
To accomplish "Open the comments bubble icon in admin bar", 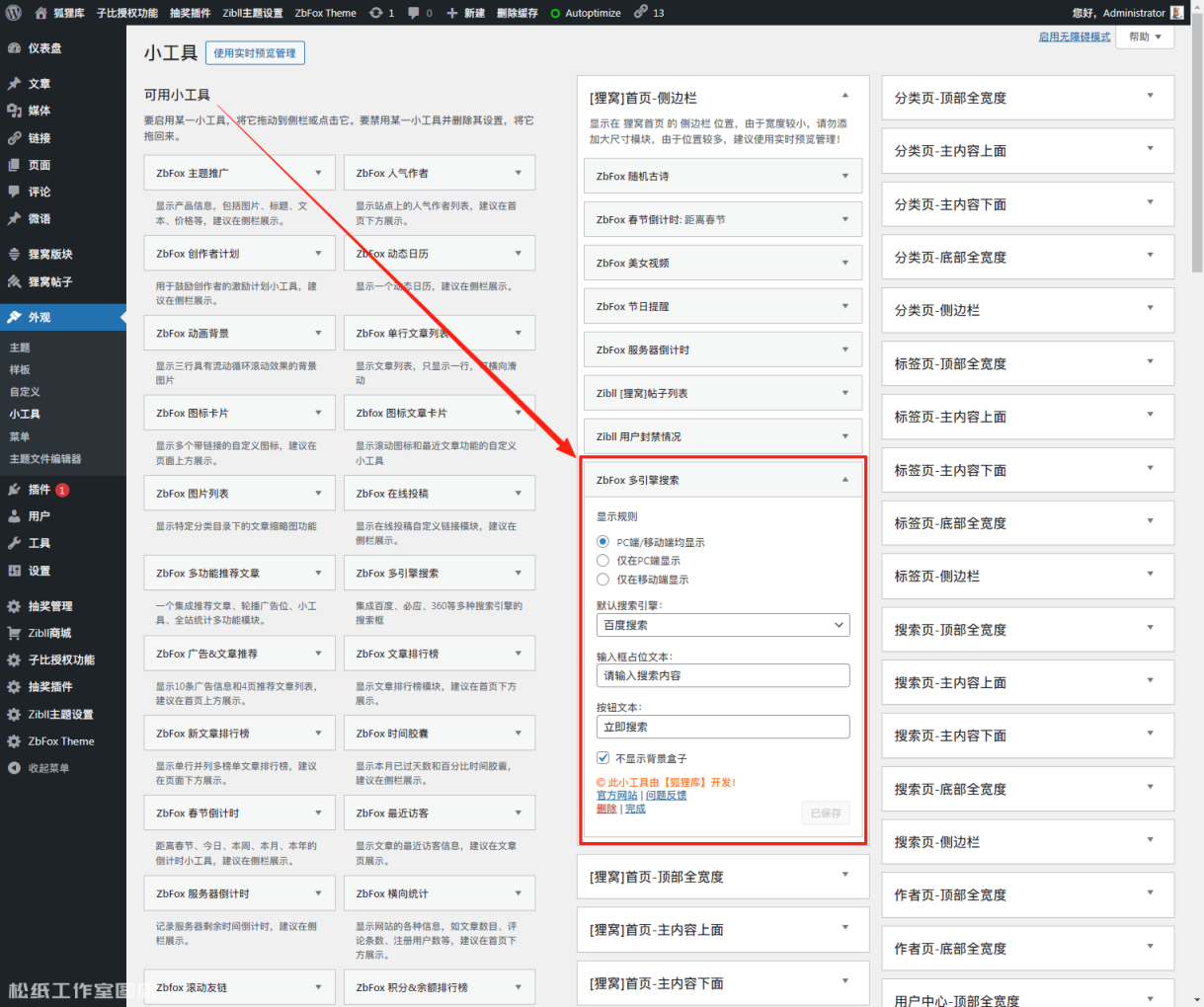I will point(415,13).
